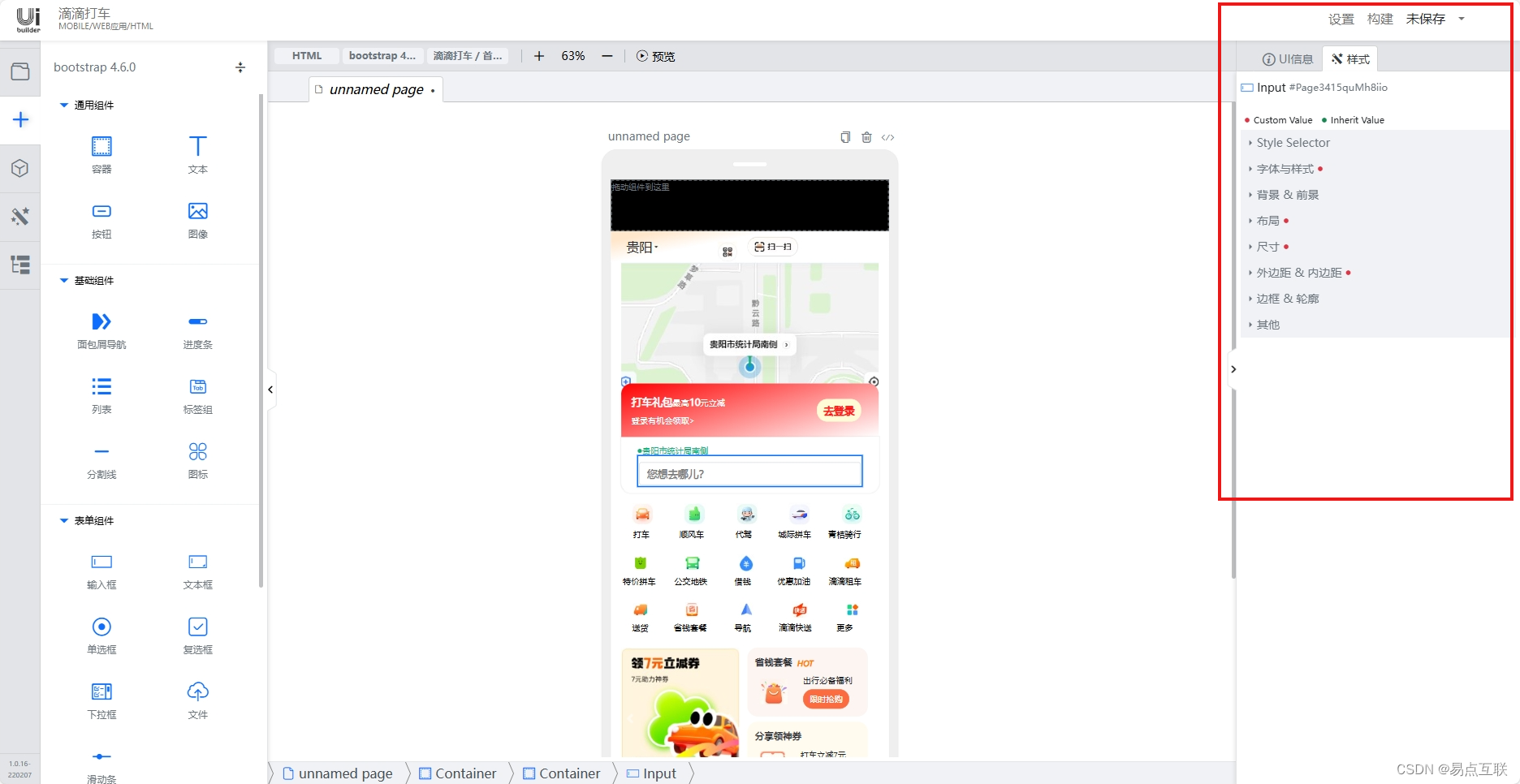Image resolution: width=1520 pixels, height=784 pixels.
Task: Select the 容器 container component
Action: click(x=101, y=154)
